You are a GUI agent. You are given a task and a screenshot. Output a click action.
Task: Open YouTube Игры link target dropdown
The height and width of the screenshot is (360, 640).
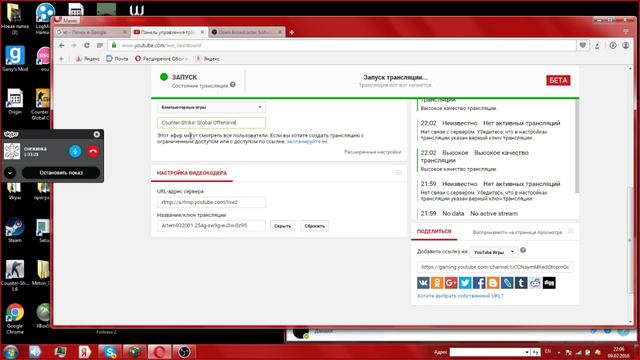point(493,252)
